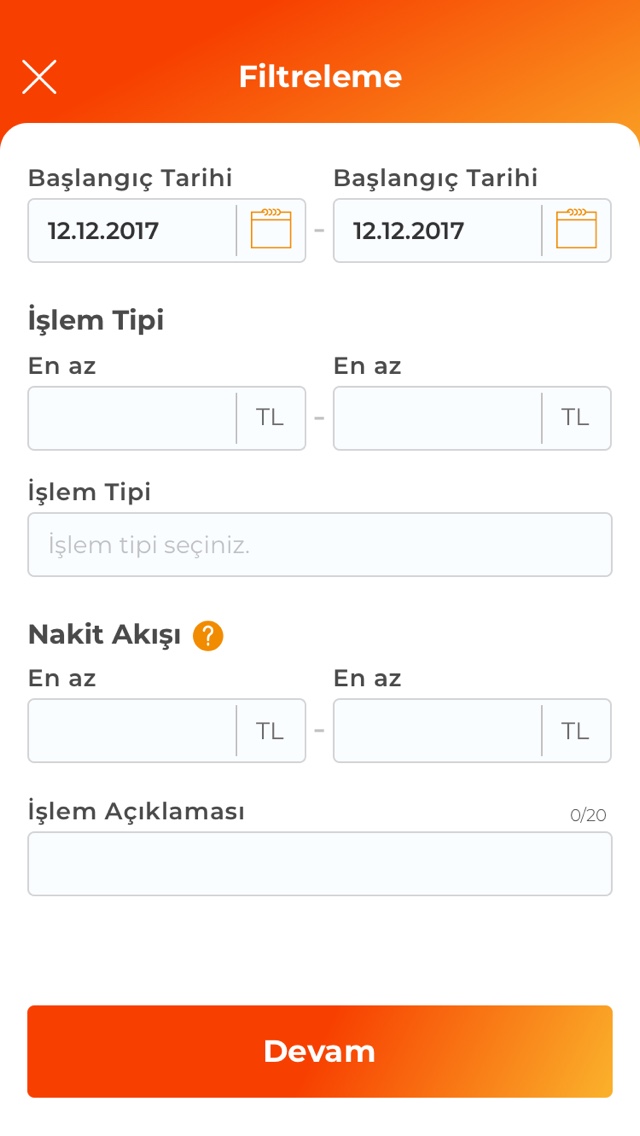Screen dimensions: 640x1136
Task: Close the Filtreleme screen with X icon
Action: (39, 77)
